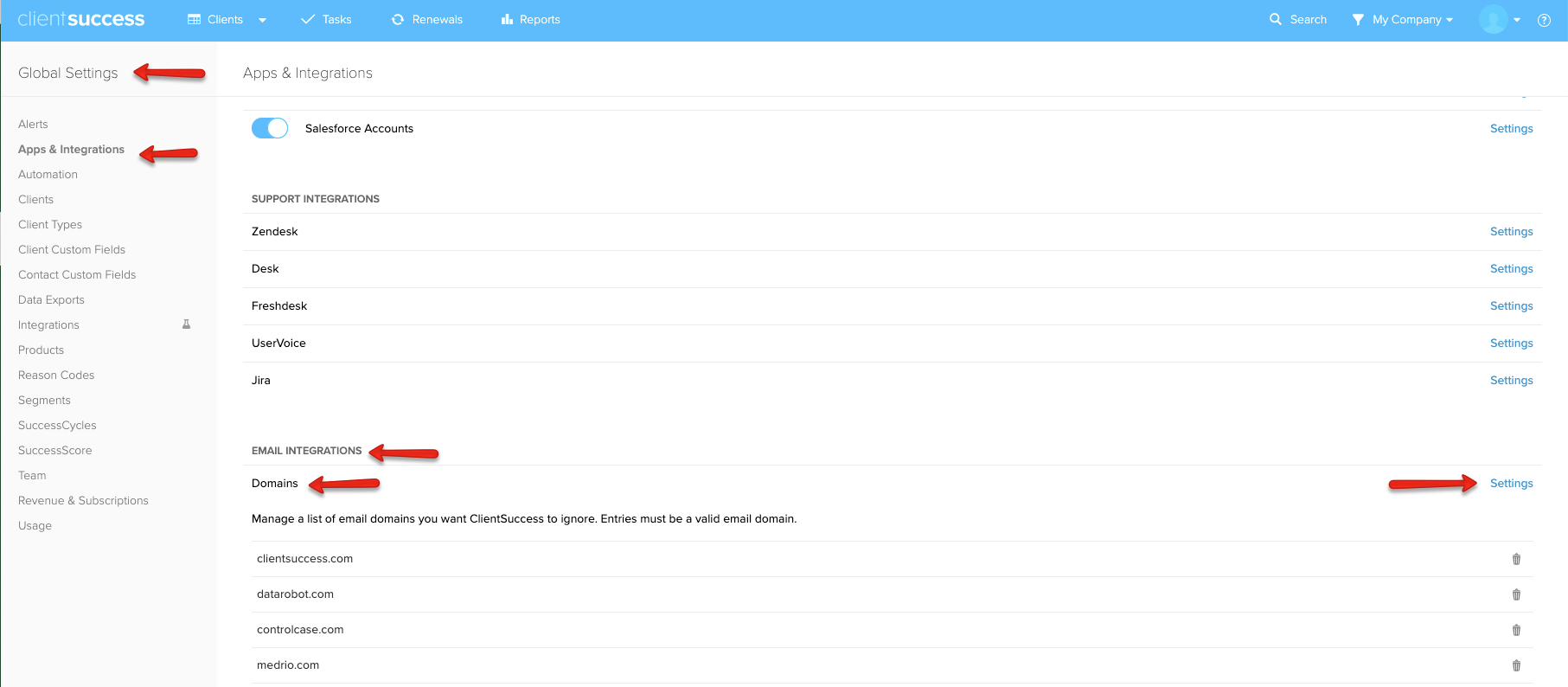Click the Renewals refresh icon
This screenshot has width=1568, height=687.
[398, 19]
